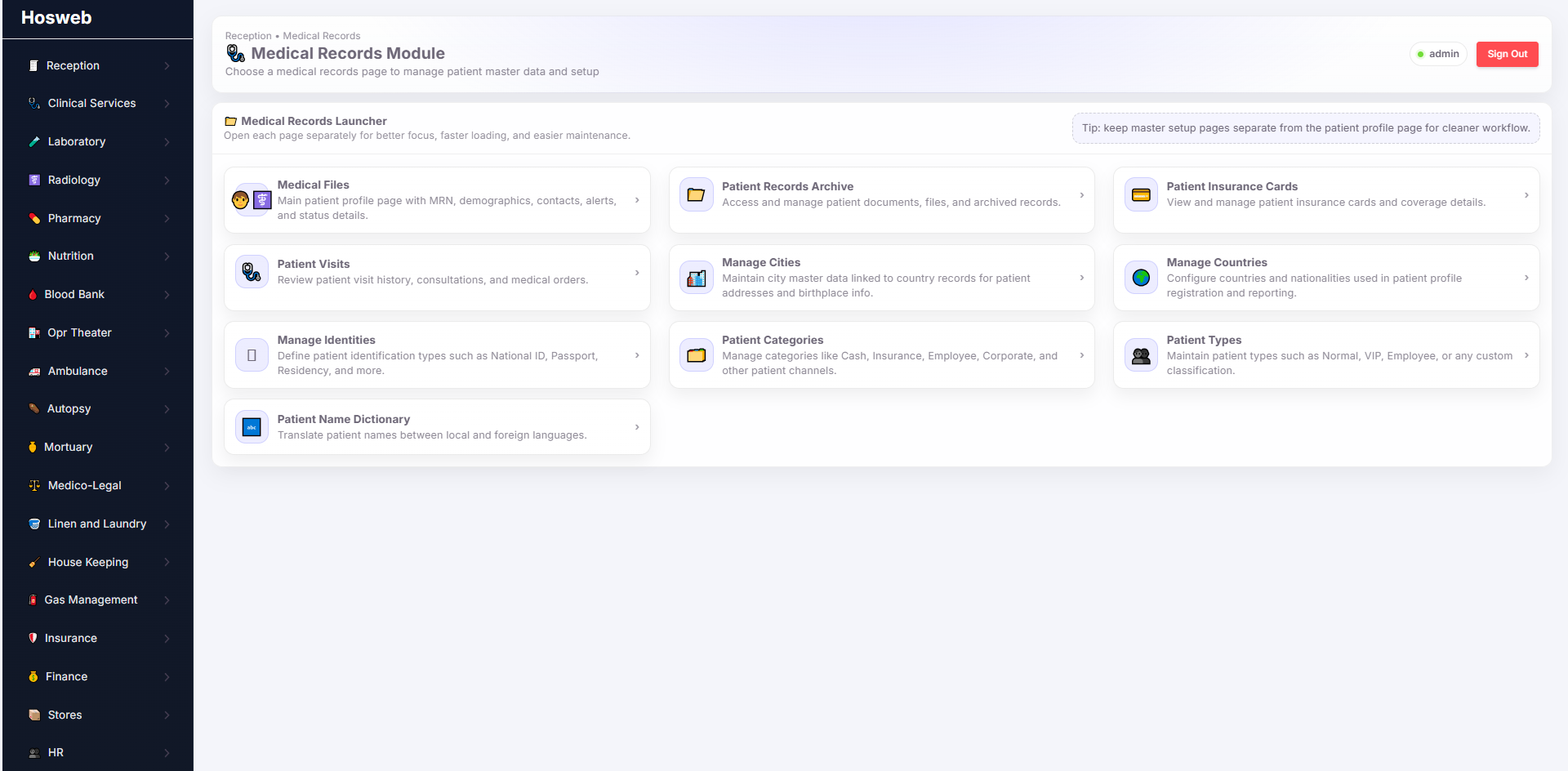Click the Blood Bank drop sidebar icon
This screenshot has width=1568, height=771.
coord(33,295)
